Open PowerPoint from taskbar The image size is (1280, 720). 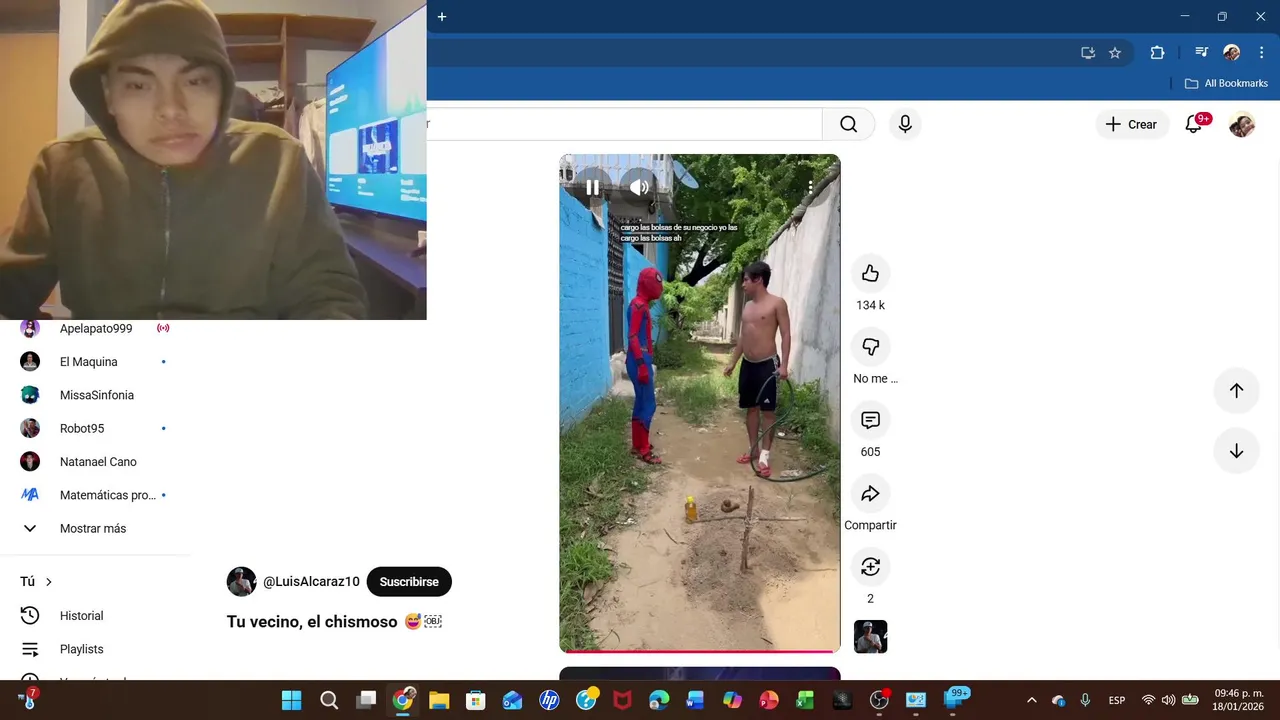click(x=769, y=700)
